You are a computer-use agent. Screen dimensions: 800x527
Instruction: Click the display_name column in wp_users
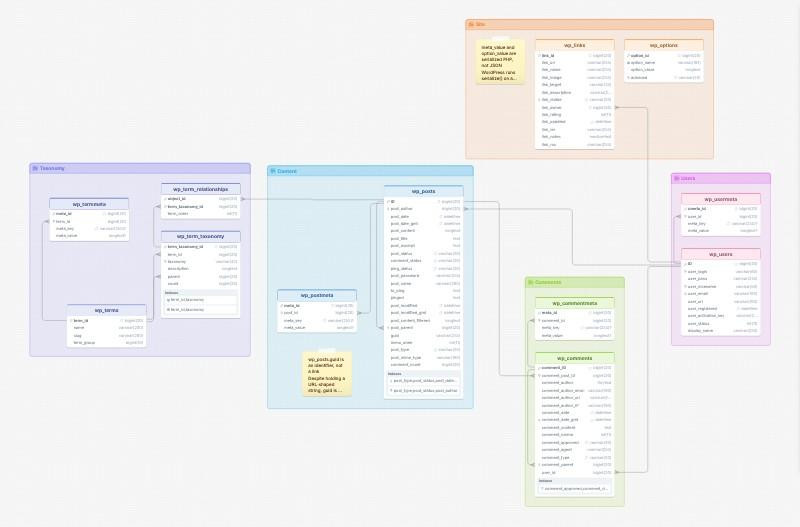click(721, 331)
